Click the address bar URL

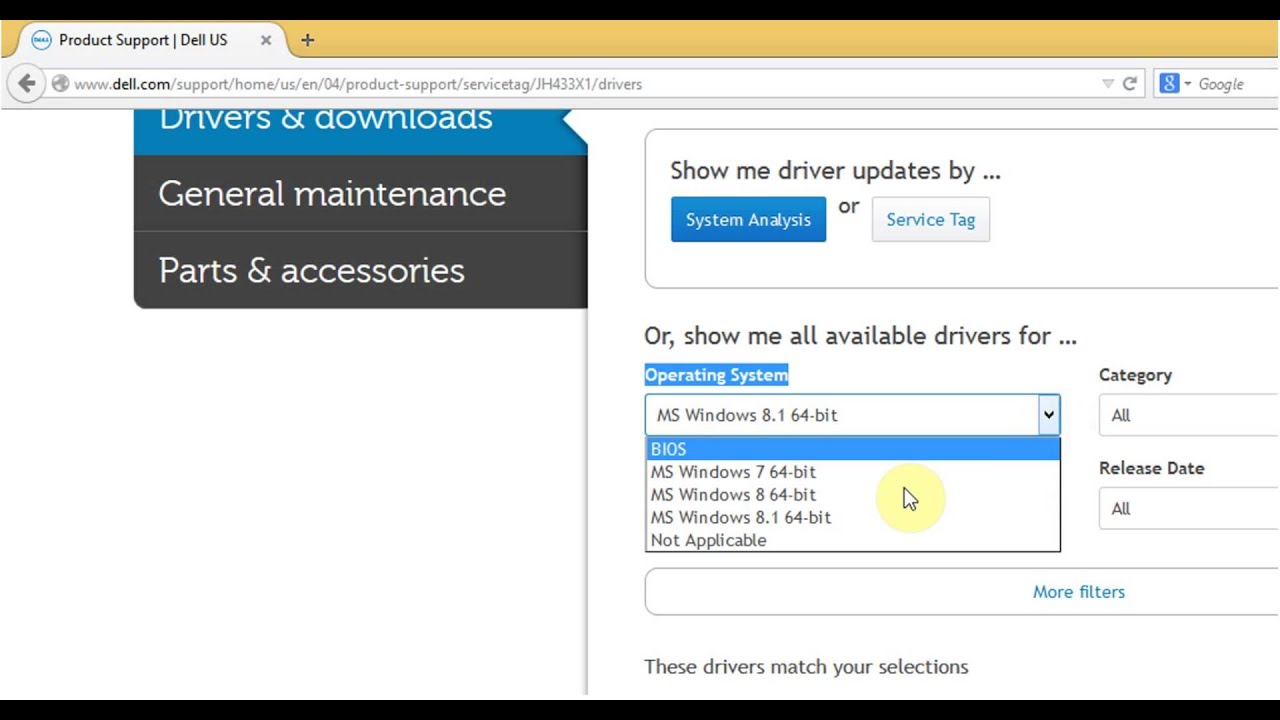click(358, 84)
